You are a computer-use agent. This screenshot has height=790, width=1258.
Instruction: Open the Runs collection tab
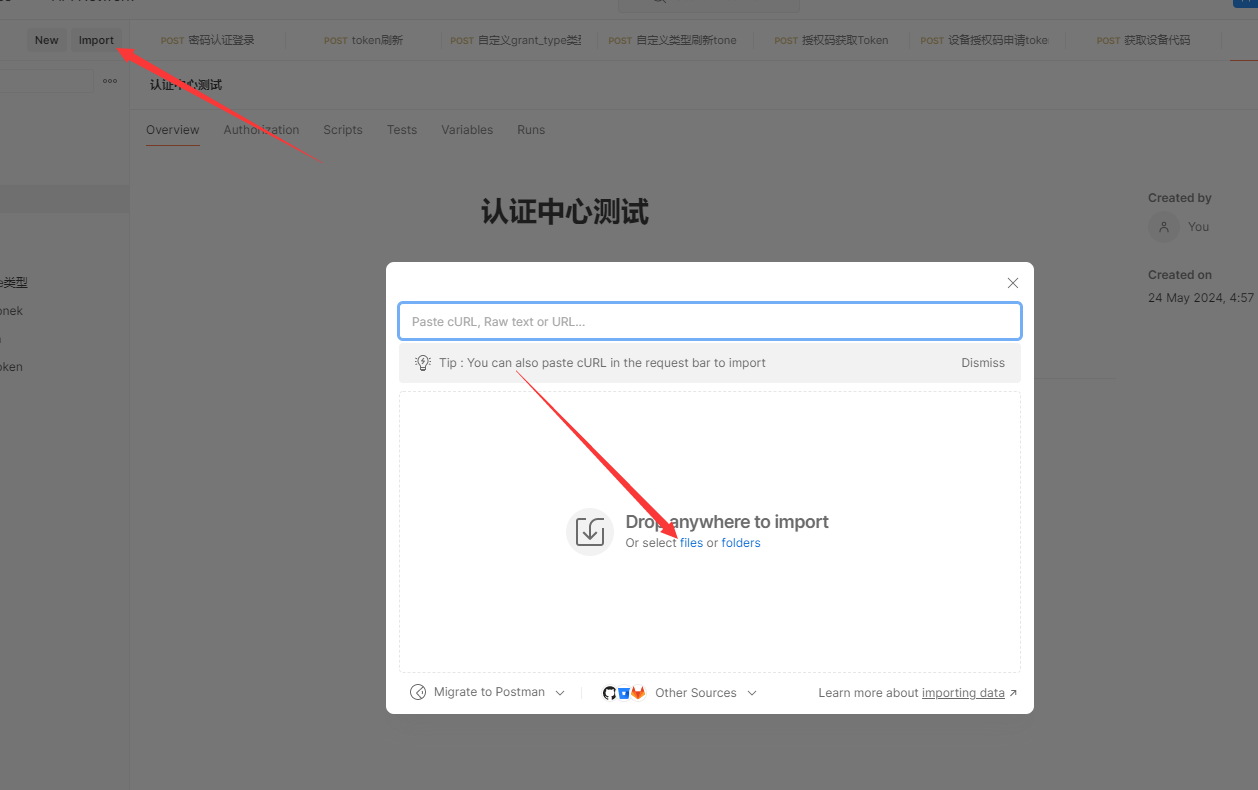531,130
